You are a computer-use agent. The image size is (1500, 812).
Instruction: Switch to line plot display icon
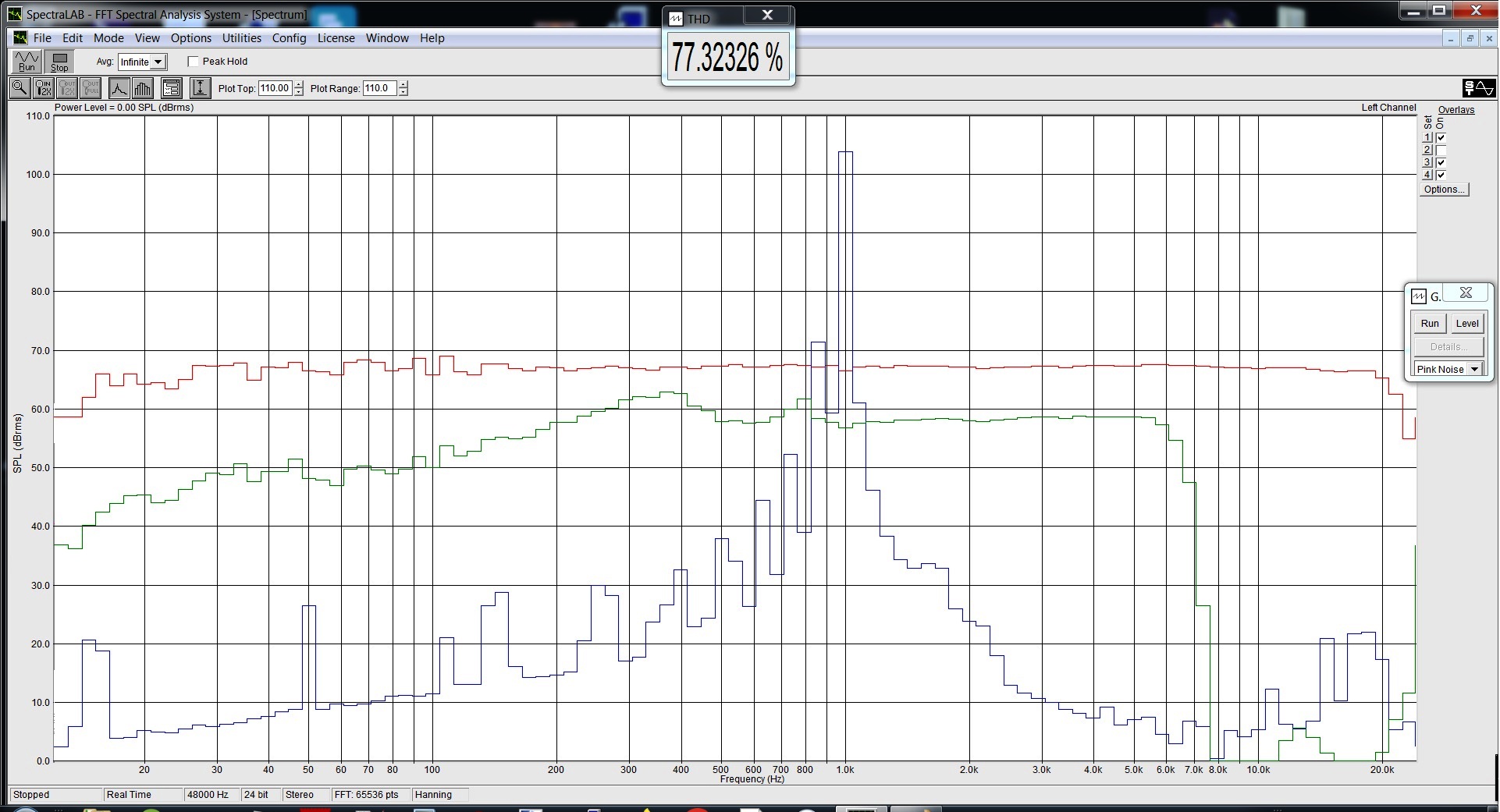click(119, 87)
